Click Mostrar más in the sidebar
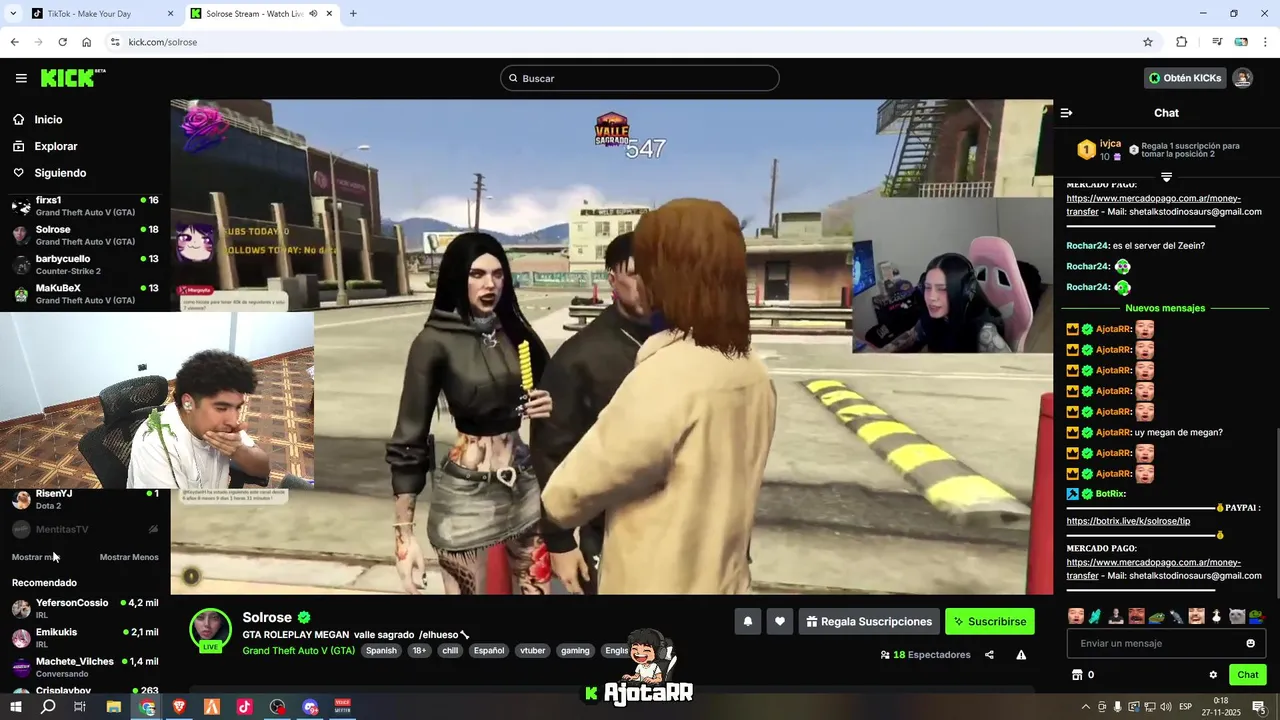 coord(37,557)
